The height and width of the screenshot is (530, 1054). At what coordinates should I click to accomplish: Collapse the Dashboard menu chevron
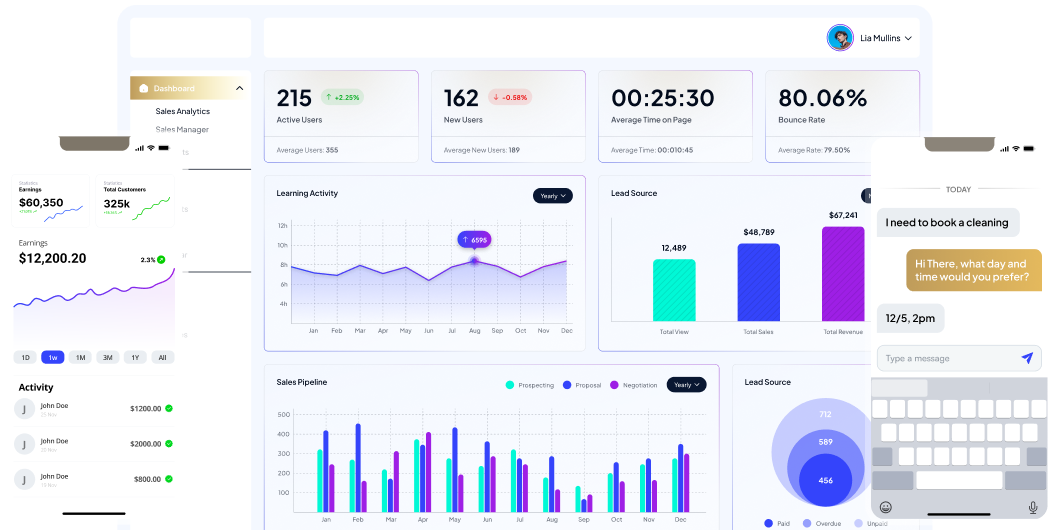(x=239, y=88)
